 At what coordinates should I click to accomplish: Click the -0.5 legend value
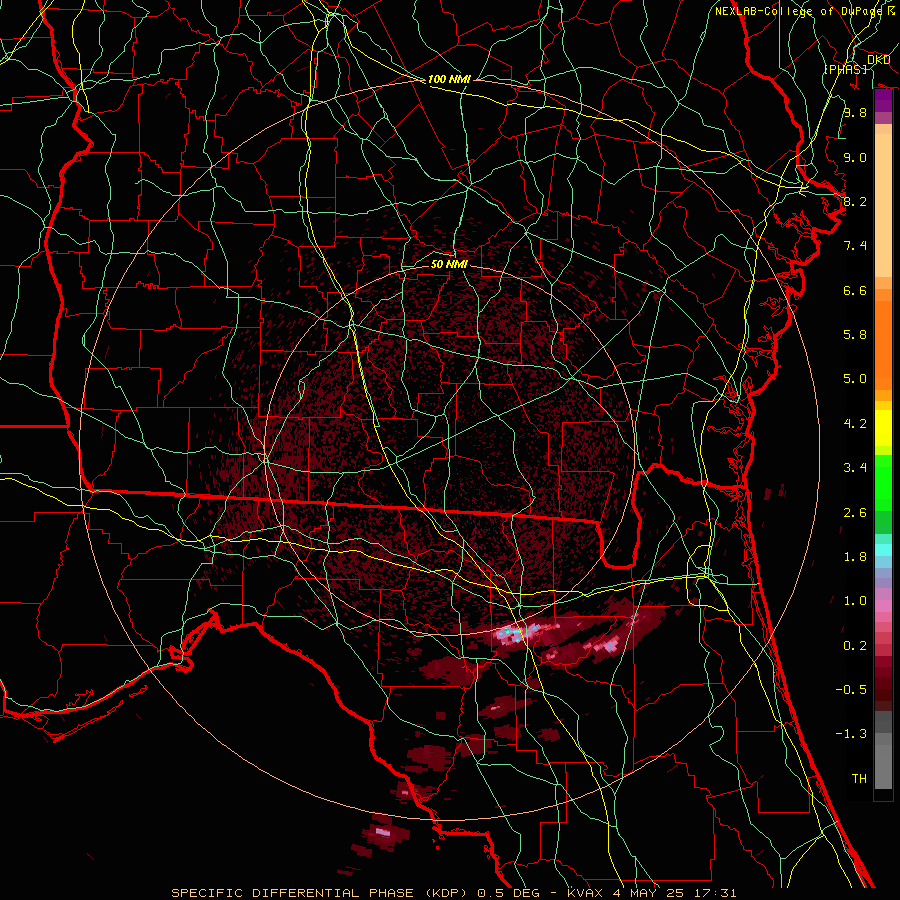coord(851,690)
